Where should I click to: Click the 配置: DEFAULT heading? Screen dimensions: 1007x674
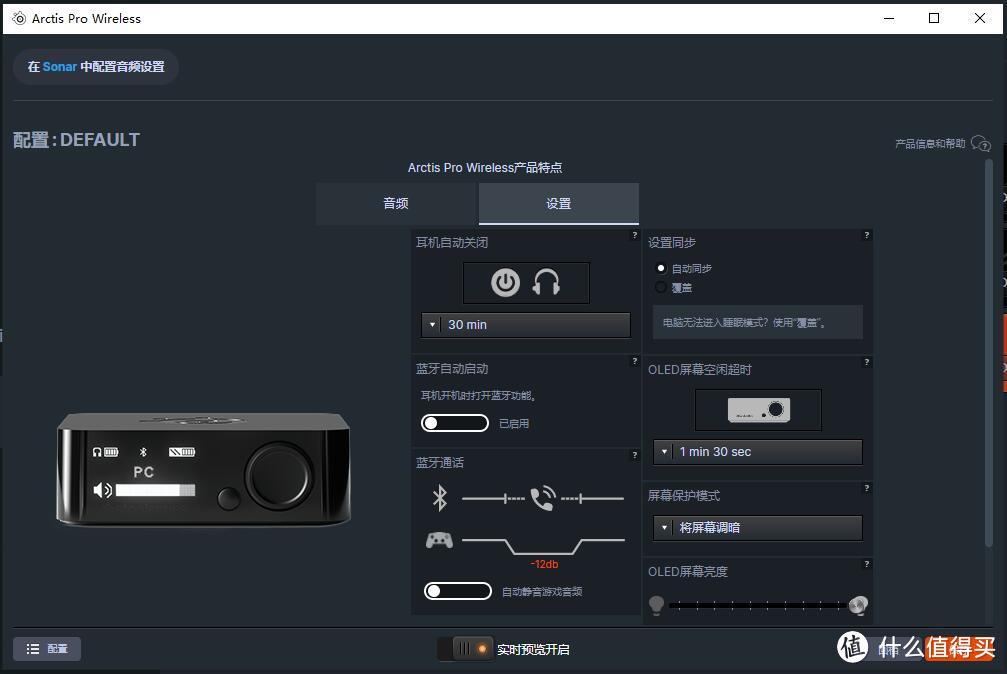[x=76, y=139]
